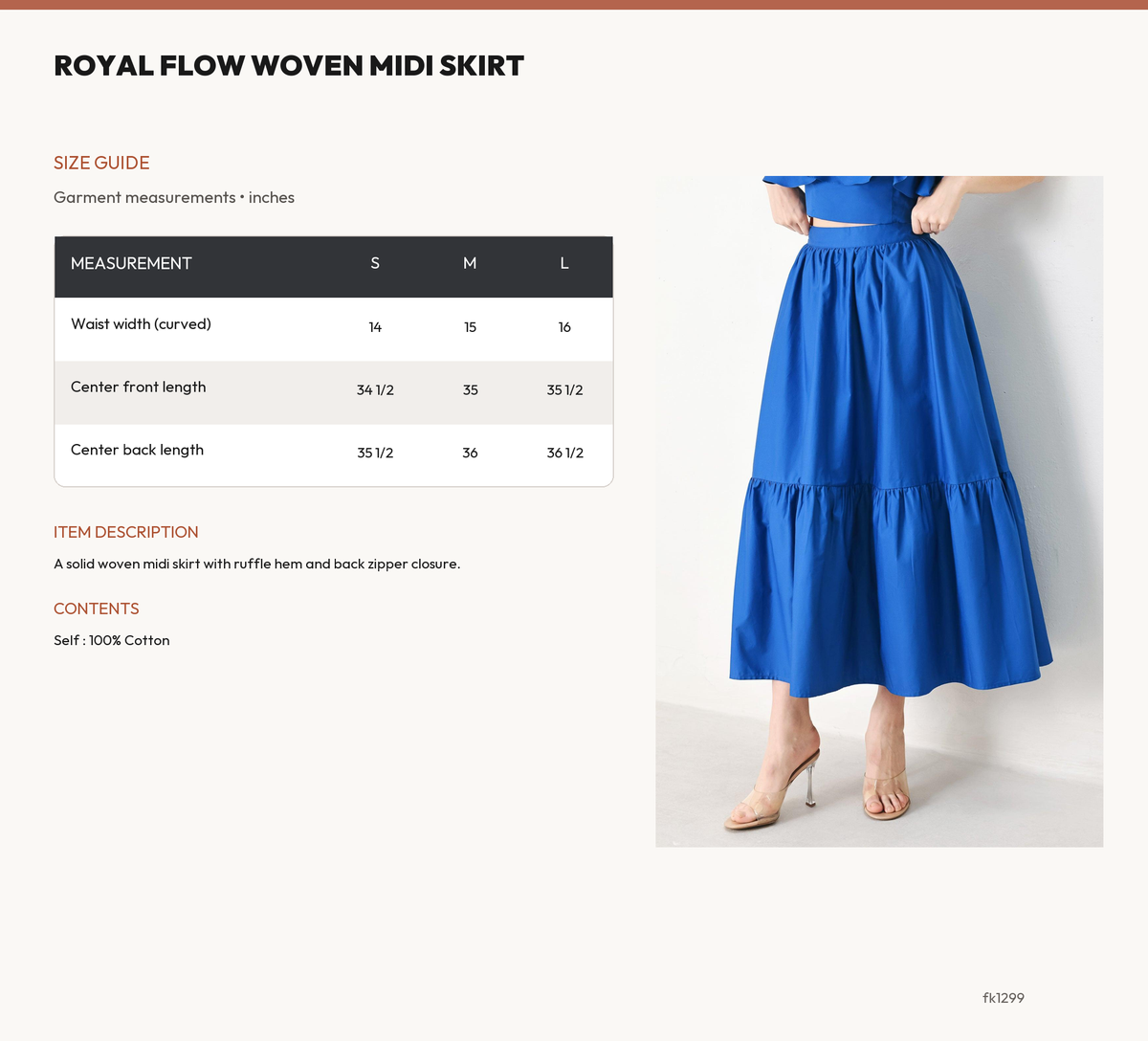Viewport: 1148px width, 1041px height.
Task: Click the fk1299 style code
Action: [x=1004, y=998]
